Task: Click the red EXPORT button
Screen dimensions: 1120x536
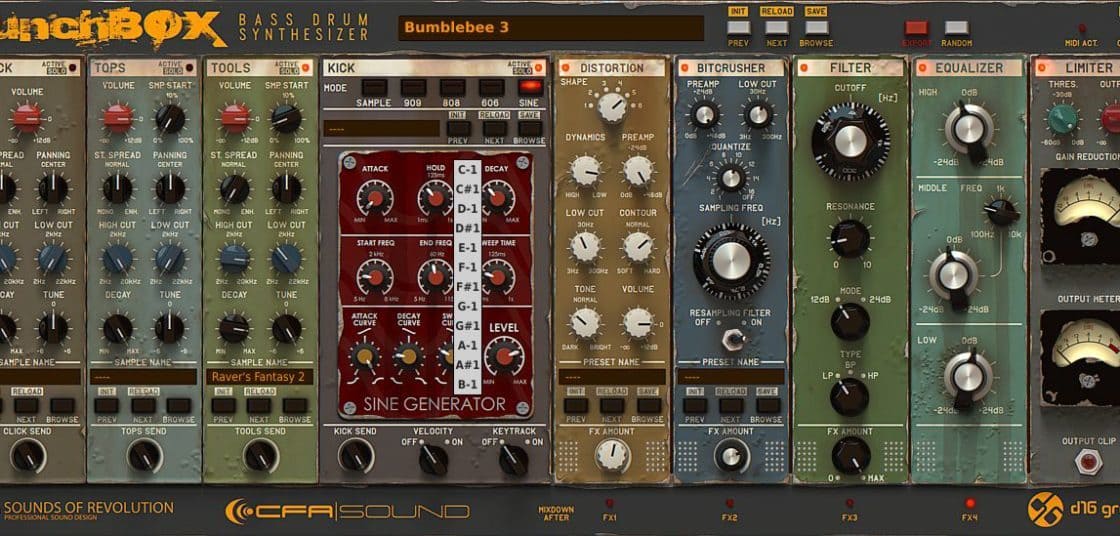Action: pyautogui.click(x=916, y=28)
